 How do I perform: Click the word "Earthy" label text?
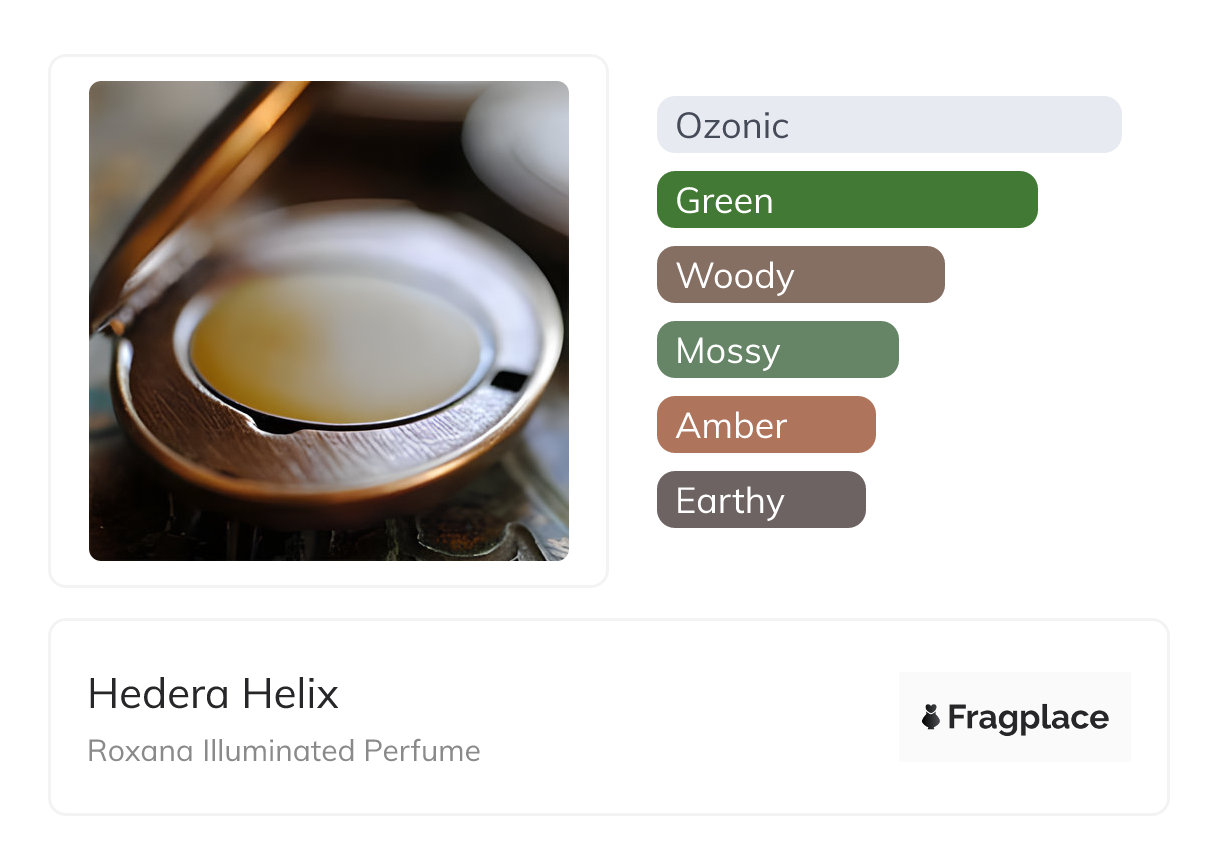pyautogui.click(x=730, y=501)
